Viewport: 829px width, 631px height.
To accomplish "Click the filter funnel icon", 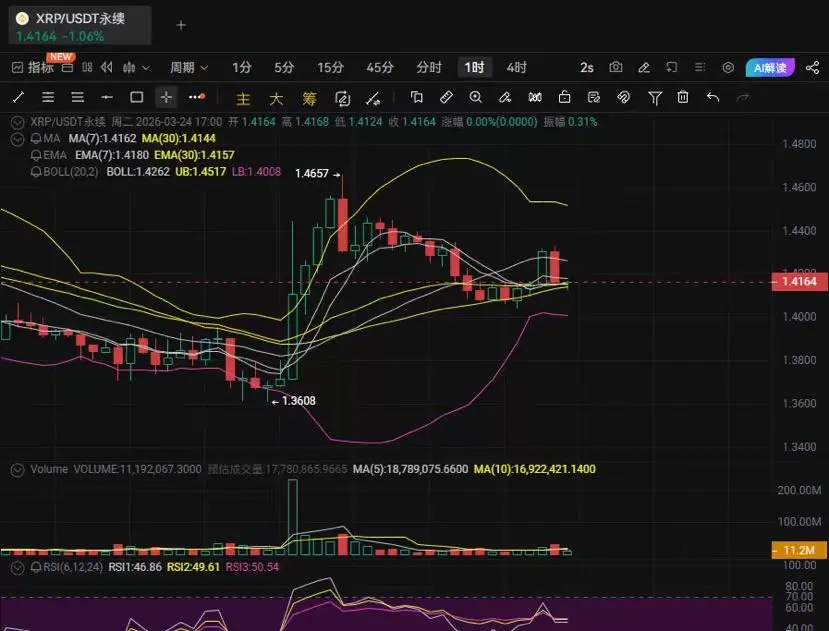I will click(x=655, y=98).
